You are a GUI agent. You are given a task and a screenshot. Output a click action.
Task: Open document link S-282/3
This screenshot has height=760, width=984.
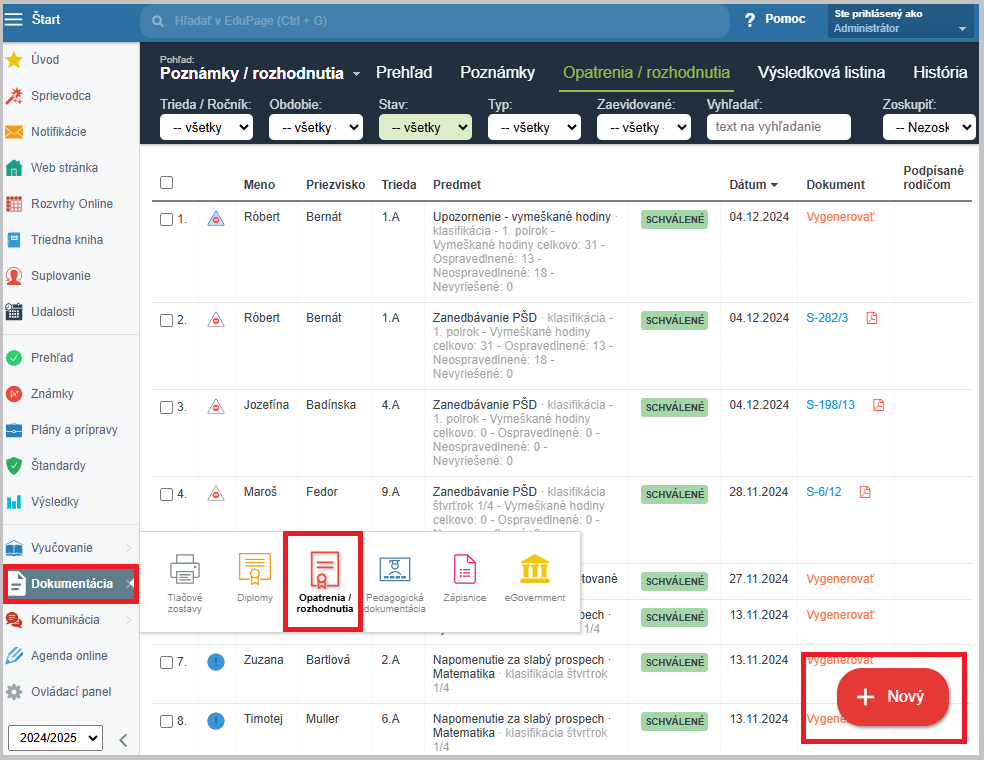point(827,318)
